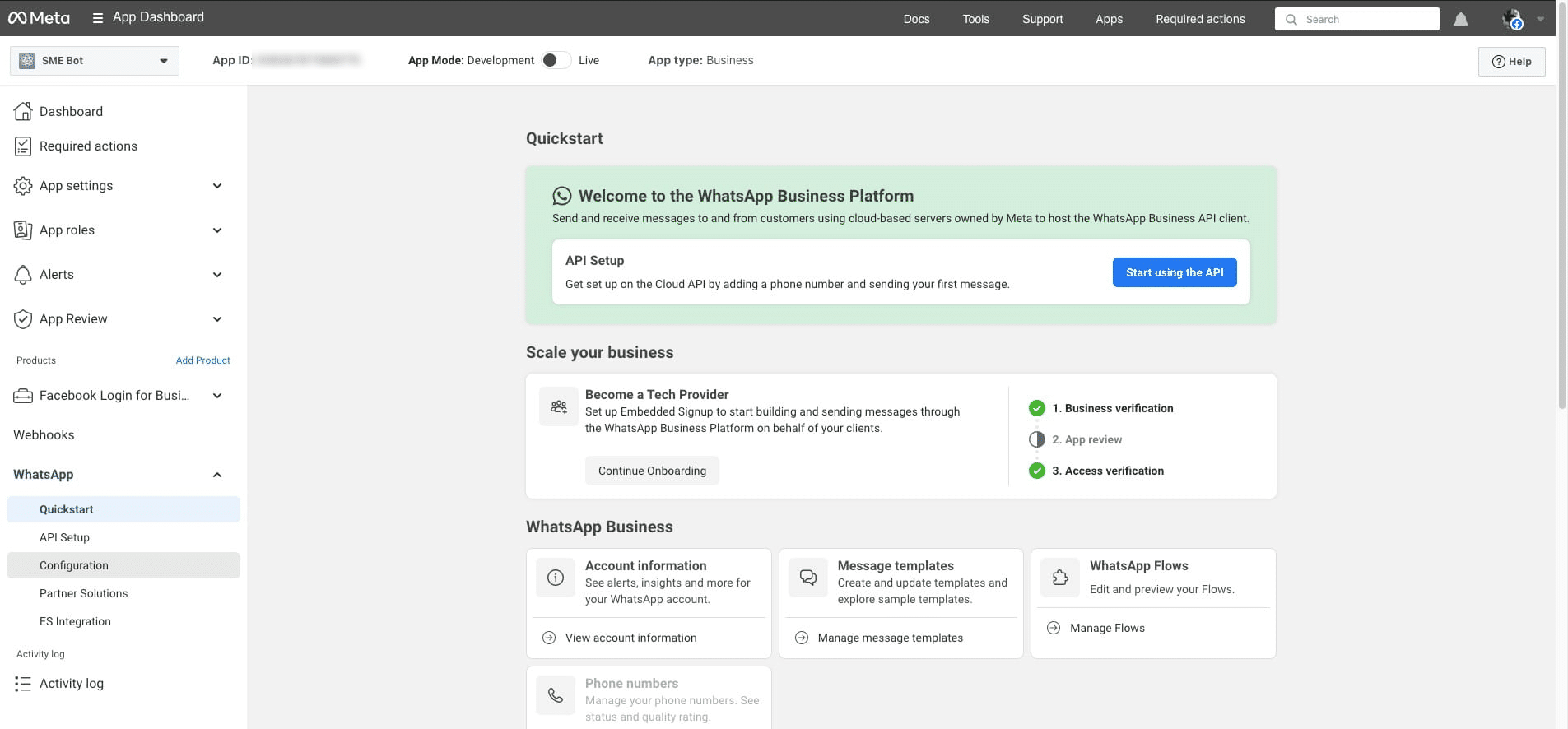Collapse the WhatsApp section chevron
1568x729 pixels.
coord(217,475)
